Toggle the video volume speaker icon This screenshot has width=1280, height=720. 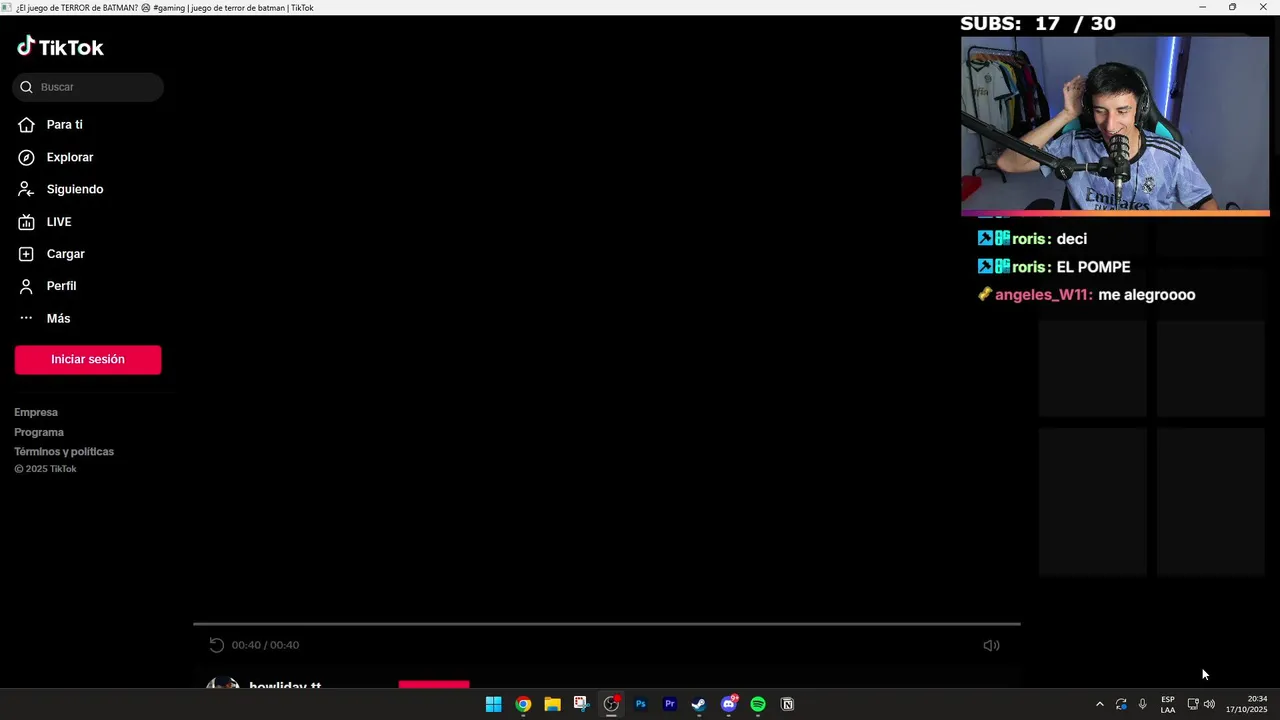(991, 645)
